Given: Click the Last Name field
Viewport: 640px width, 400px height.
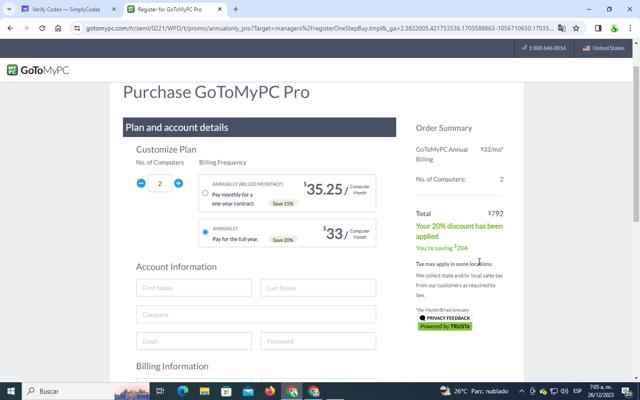Looking at the screenshot, I should 318,288.
